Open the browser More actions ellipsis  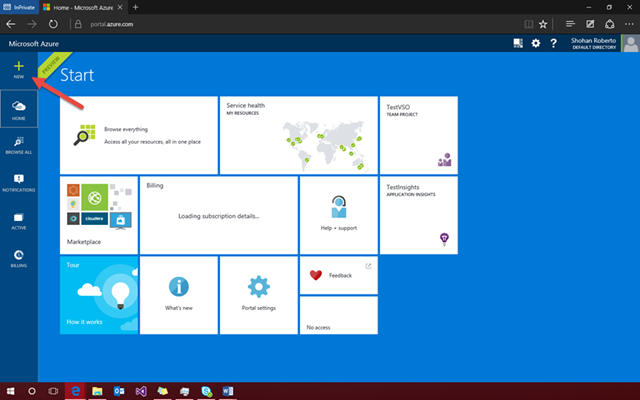point(629,24)
